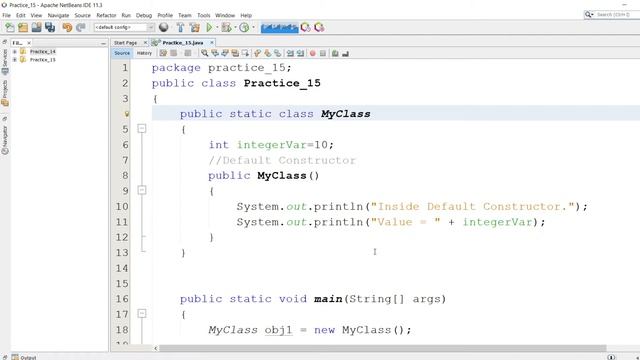The height and width of the screenshot is (360, 640).
Task: Open the File menu
Action: pos(7,15)
